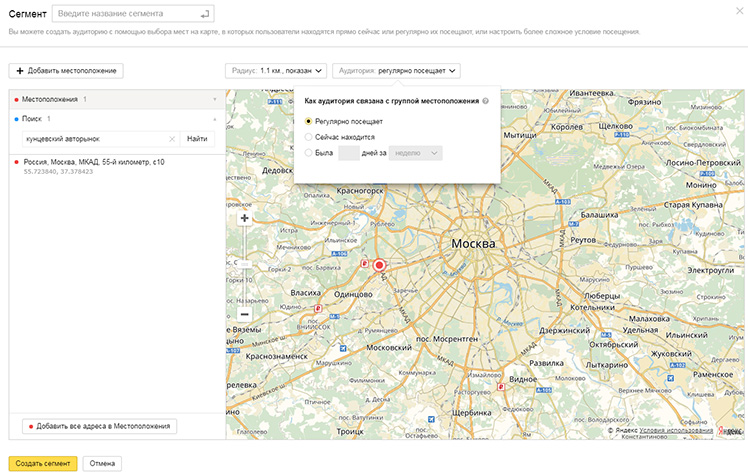Select the 'Была' radio option
This screenshot has height=474, width=748.
pos(308,153)
